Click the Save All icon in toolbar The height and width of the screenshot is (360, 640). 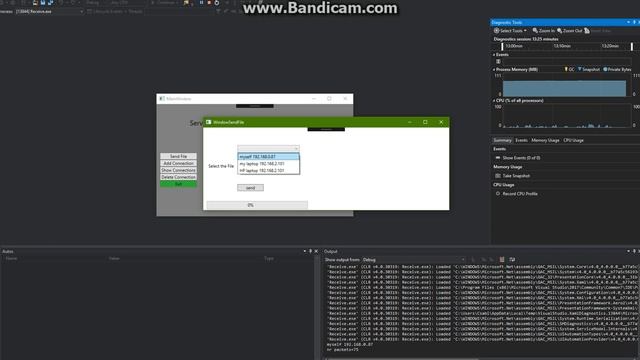click(x=50, y=3)
